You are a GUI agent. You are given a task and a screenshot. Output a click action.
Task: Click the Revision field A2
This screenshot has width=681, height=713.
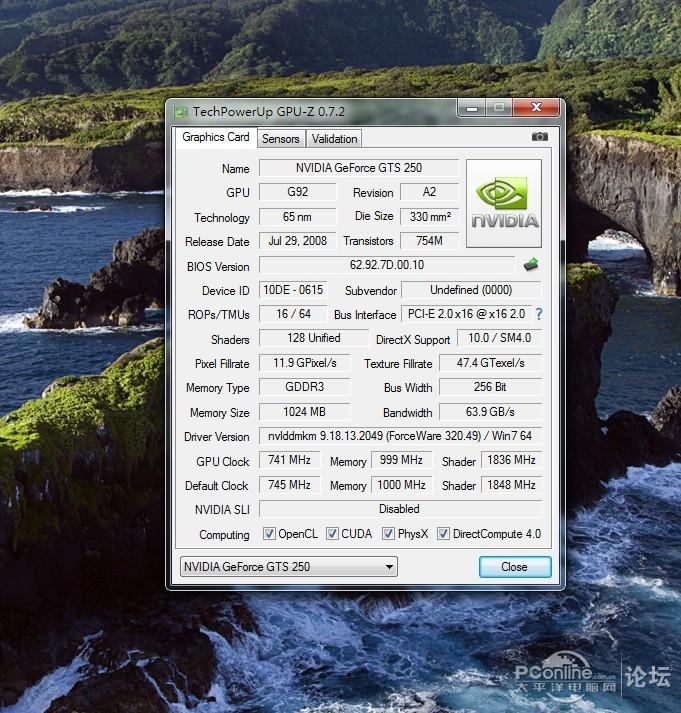point(430,192)
